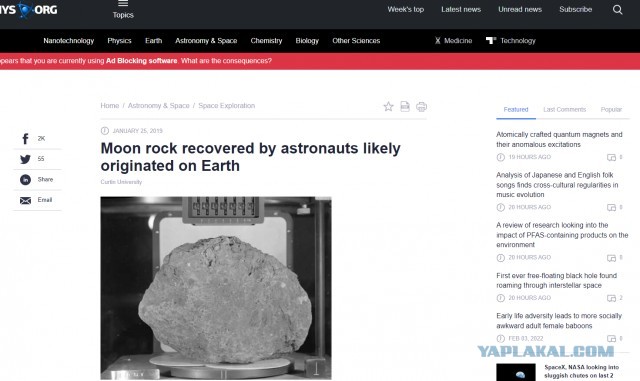Share on Twitter icon
Image resolution: width=640 pixels, height=381 pixels.
coord(25,159)
